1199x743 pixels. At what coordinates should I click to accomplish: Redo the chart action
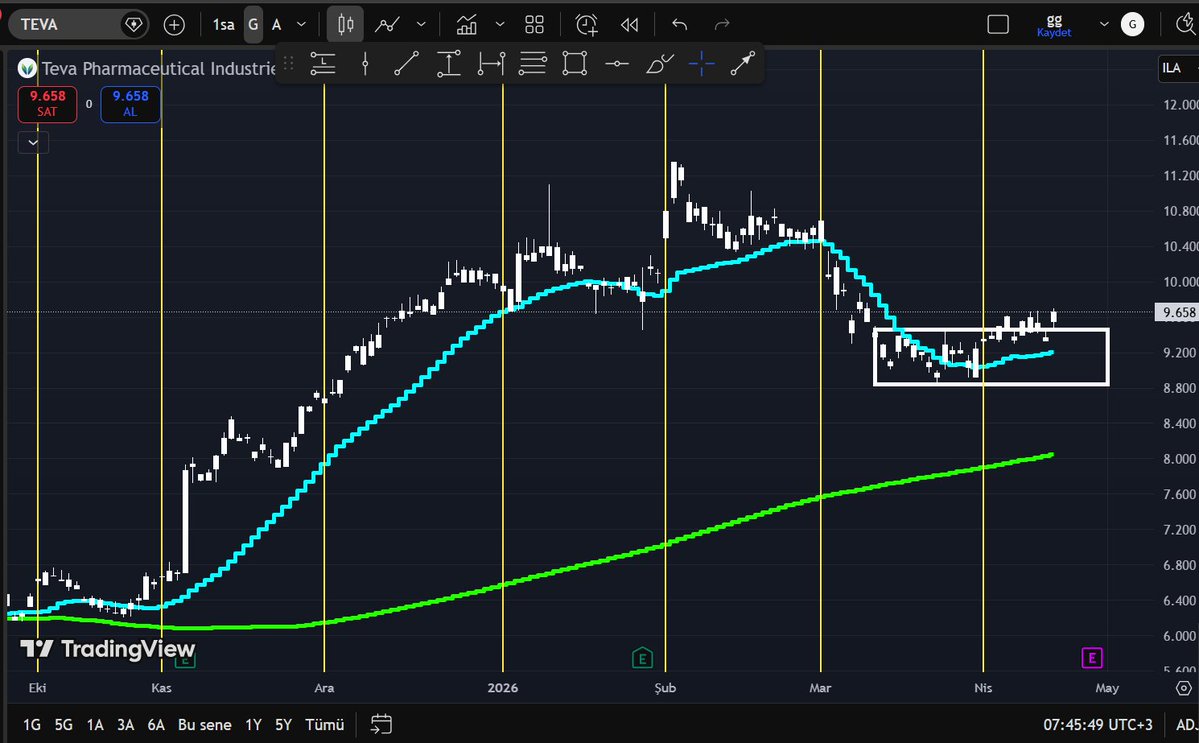coord(722,24)
